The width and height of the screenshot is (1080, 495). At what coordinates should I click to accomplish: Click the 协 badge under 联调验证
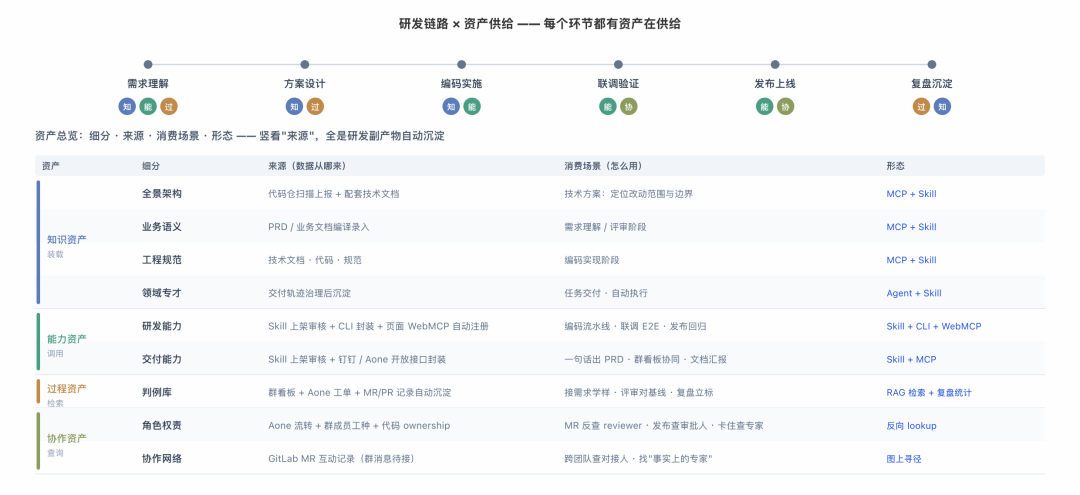coord(629,106)
